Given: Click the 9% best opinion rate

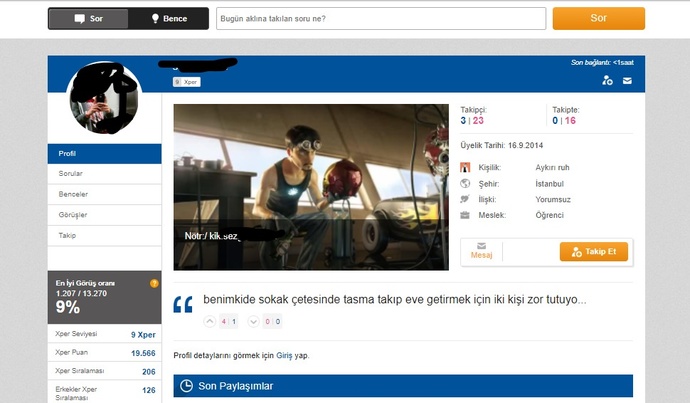Looking at the screenshot, I should tap(68, 307).
